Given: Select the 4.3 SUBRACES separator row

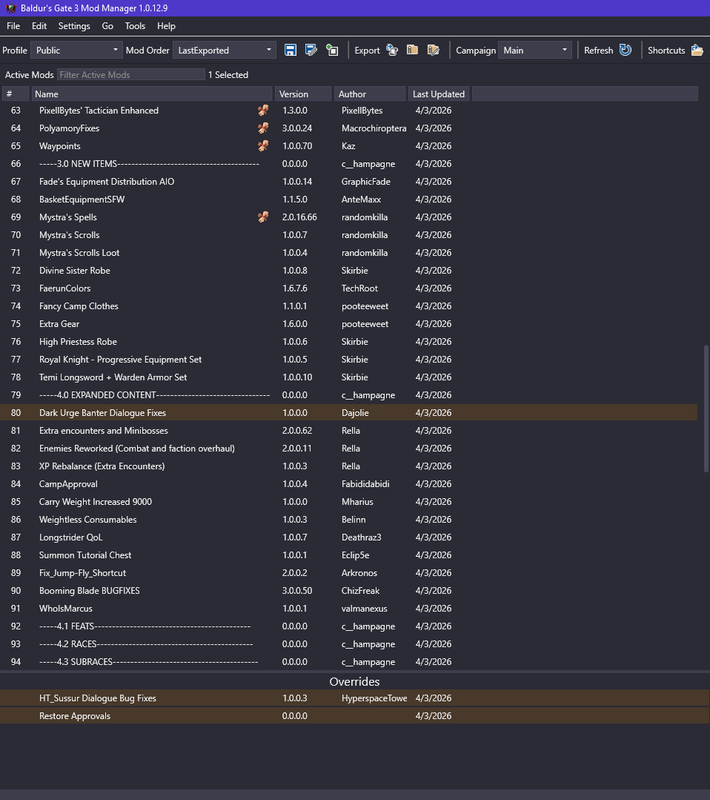Looking at the screenshot, I should [349, 662].
